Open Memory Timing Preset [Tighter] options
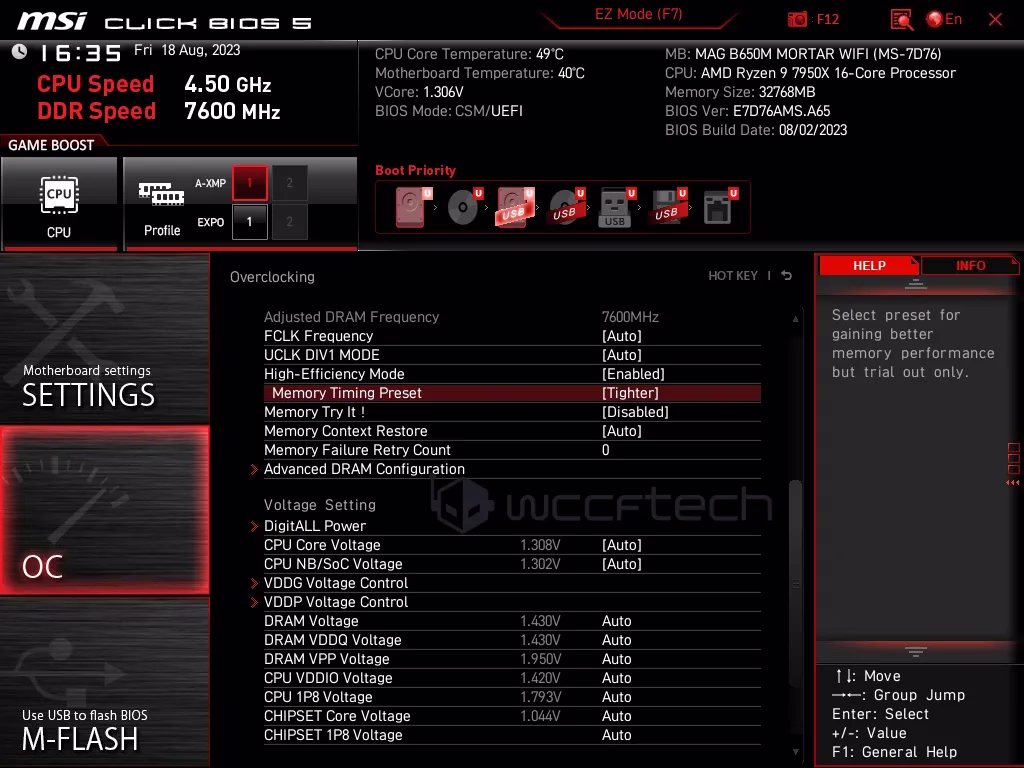Viewport: 1024px width, 768px height. (x=512, y=393)
